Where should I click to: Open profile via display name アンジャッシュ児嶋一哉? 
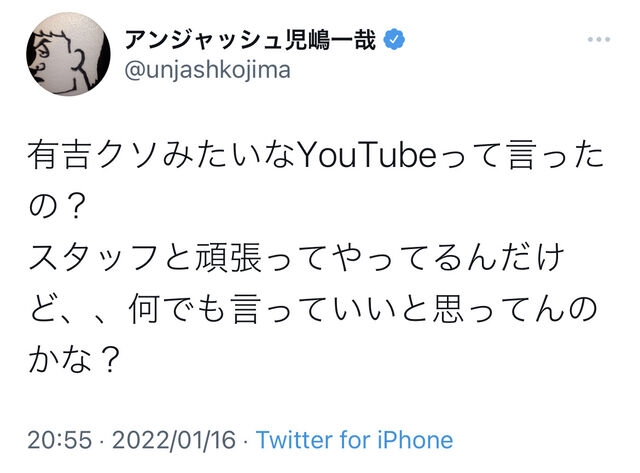pos(251,40)
